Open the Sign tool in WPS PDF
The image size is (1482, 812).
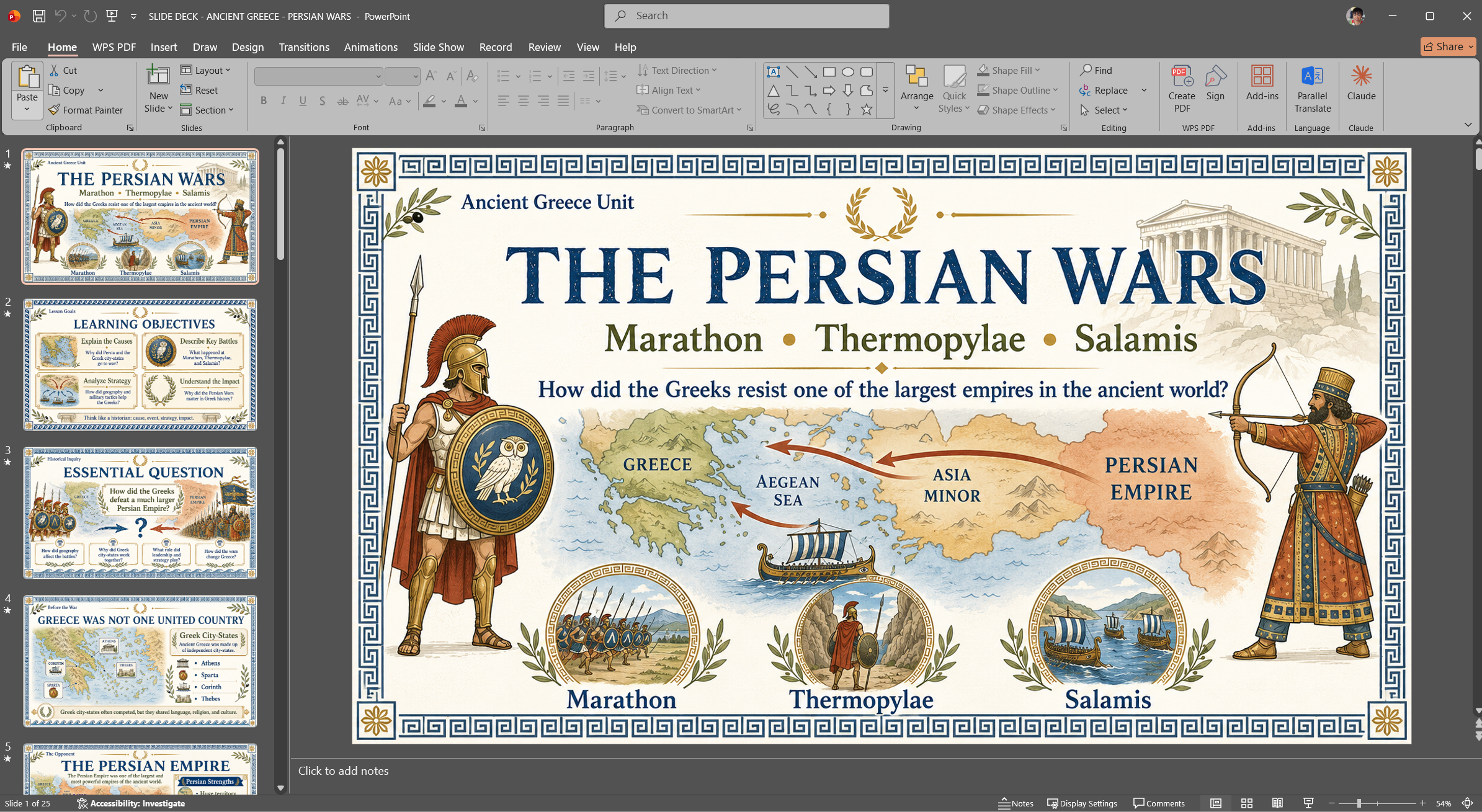tap(1215, 84)
